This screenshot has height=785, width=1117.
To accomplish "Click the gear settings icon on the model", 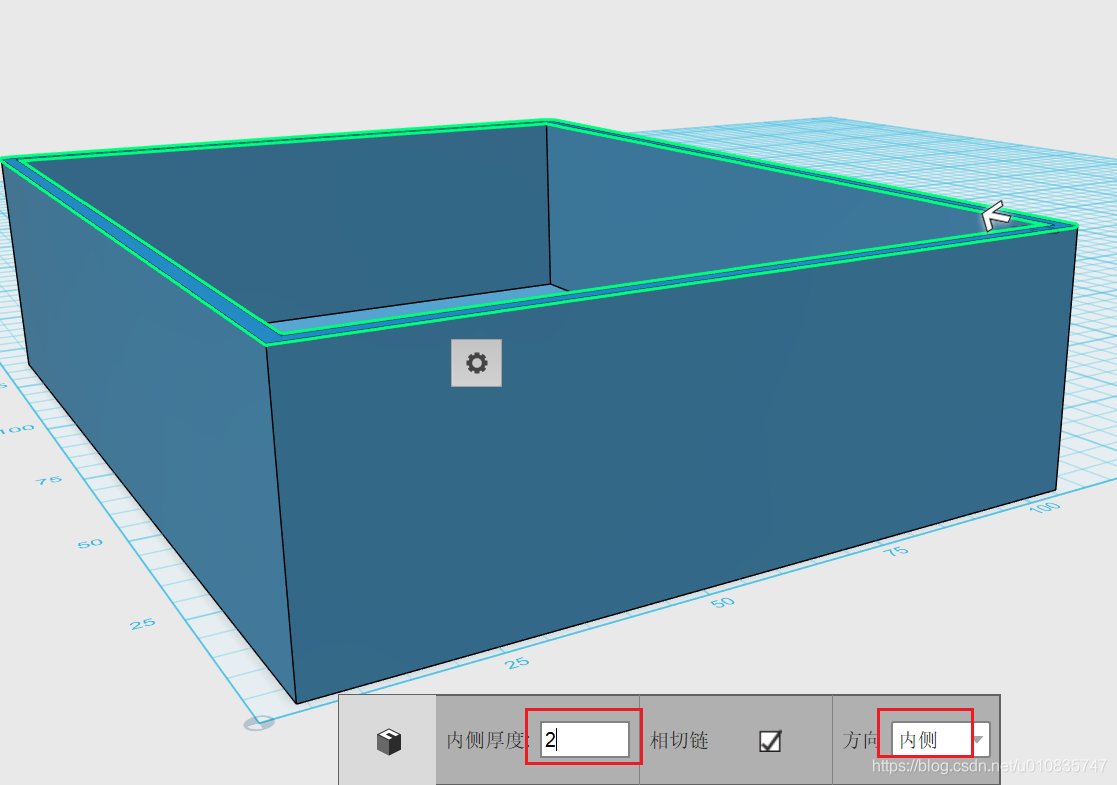I will tap(476, 363).
